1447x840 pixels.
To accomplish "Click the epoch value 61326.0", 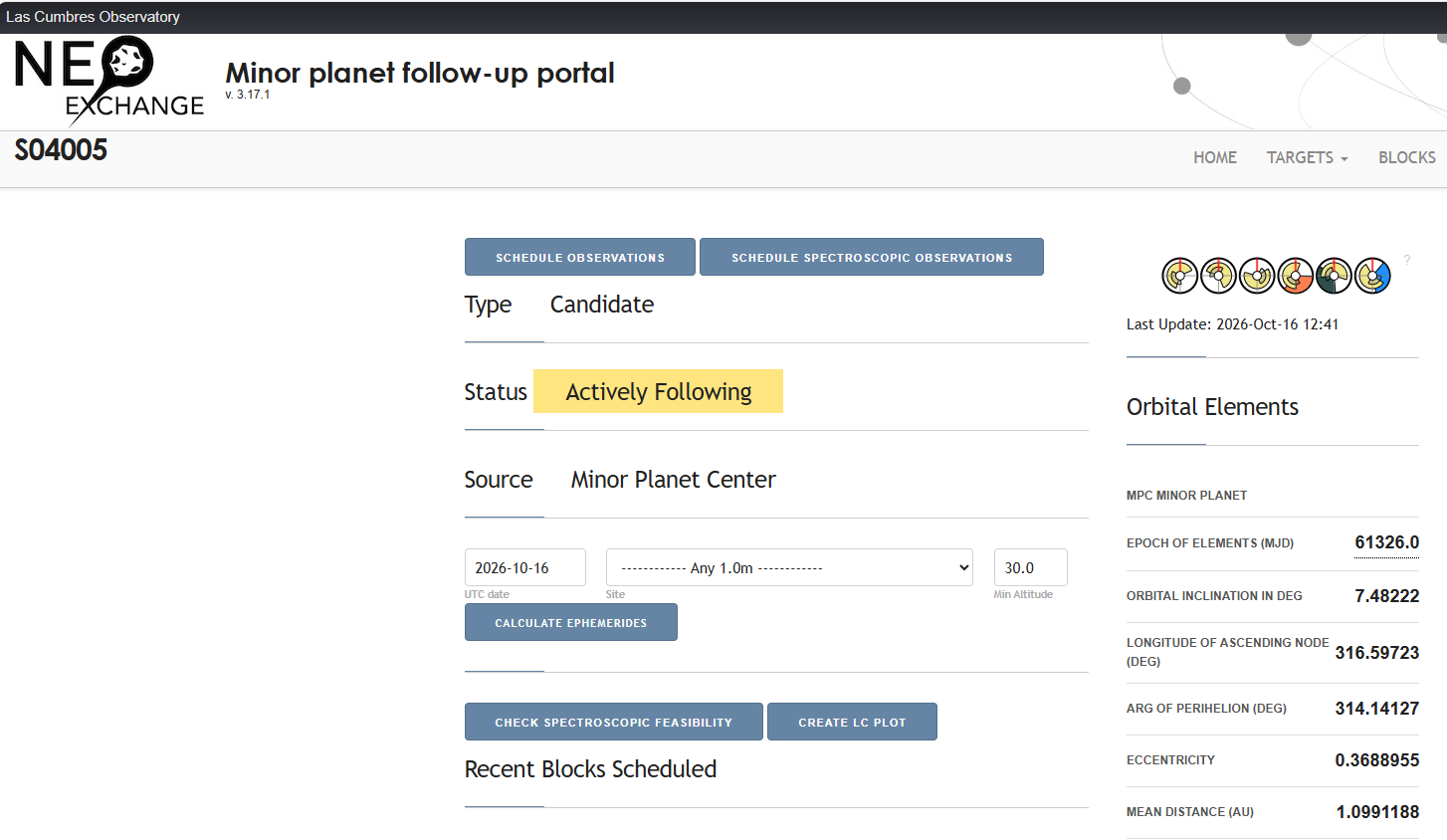I will (1386, 542).
